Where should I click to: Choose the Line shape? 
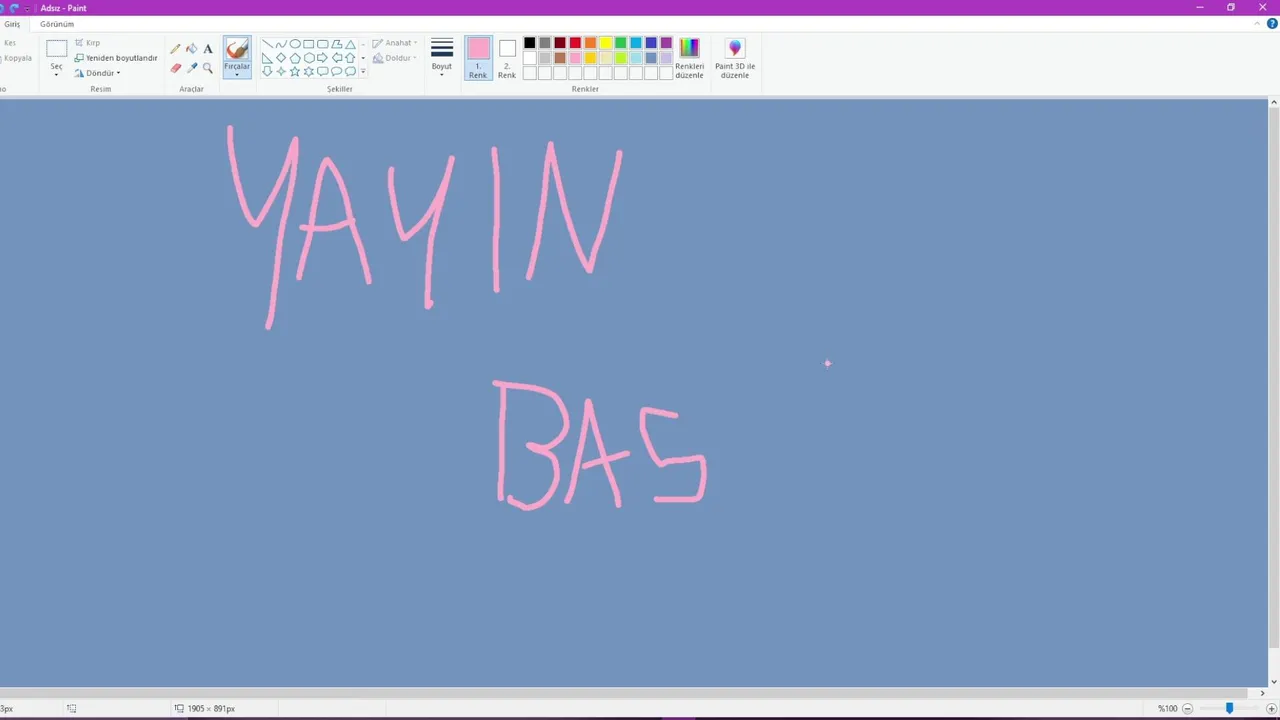pyautogui.click(x=267, y=44)
